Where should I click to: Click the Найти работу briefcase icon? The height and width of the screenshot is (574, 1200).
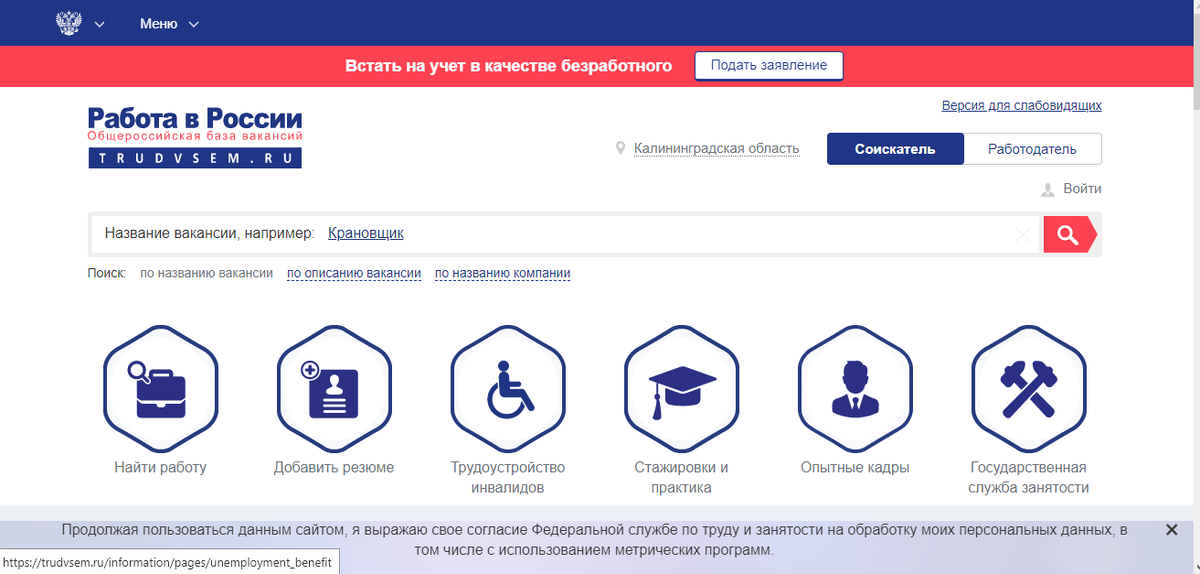[x=160, y=389]
